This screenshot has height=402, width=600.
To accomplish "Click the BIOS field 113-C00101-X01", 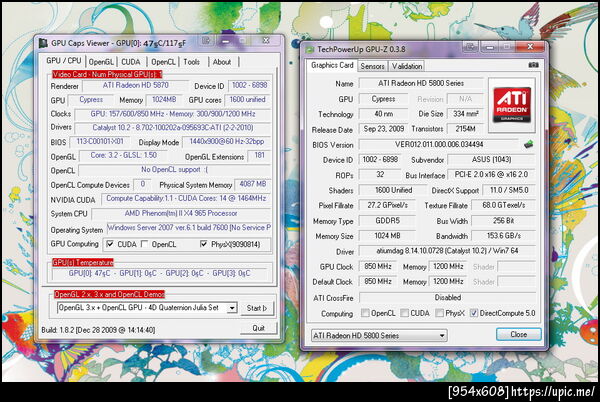I will coord(99,142).
